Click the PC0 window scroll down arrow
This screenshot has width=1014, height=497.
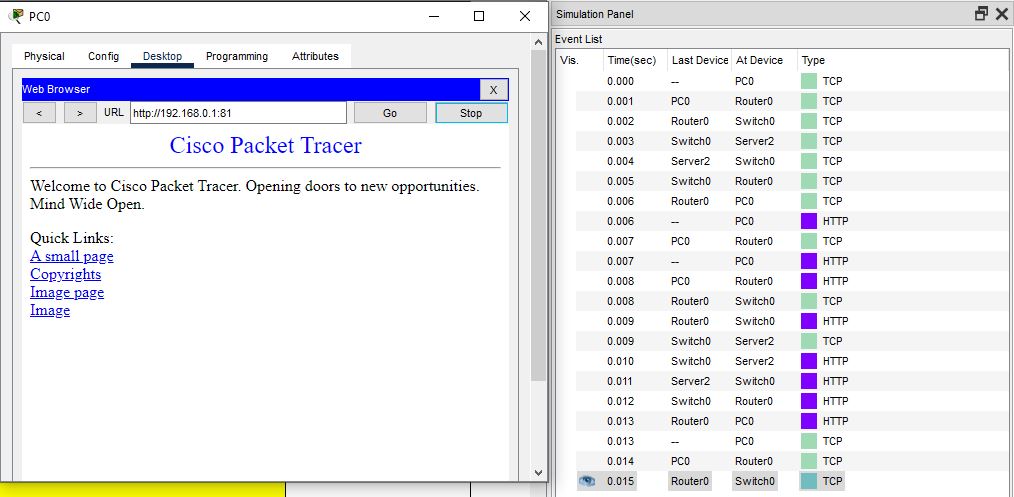539,473
